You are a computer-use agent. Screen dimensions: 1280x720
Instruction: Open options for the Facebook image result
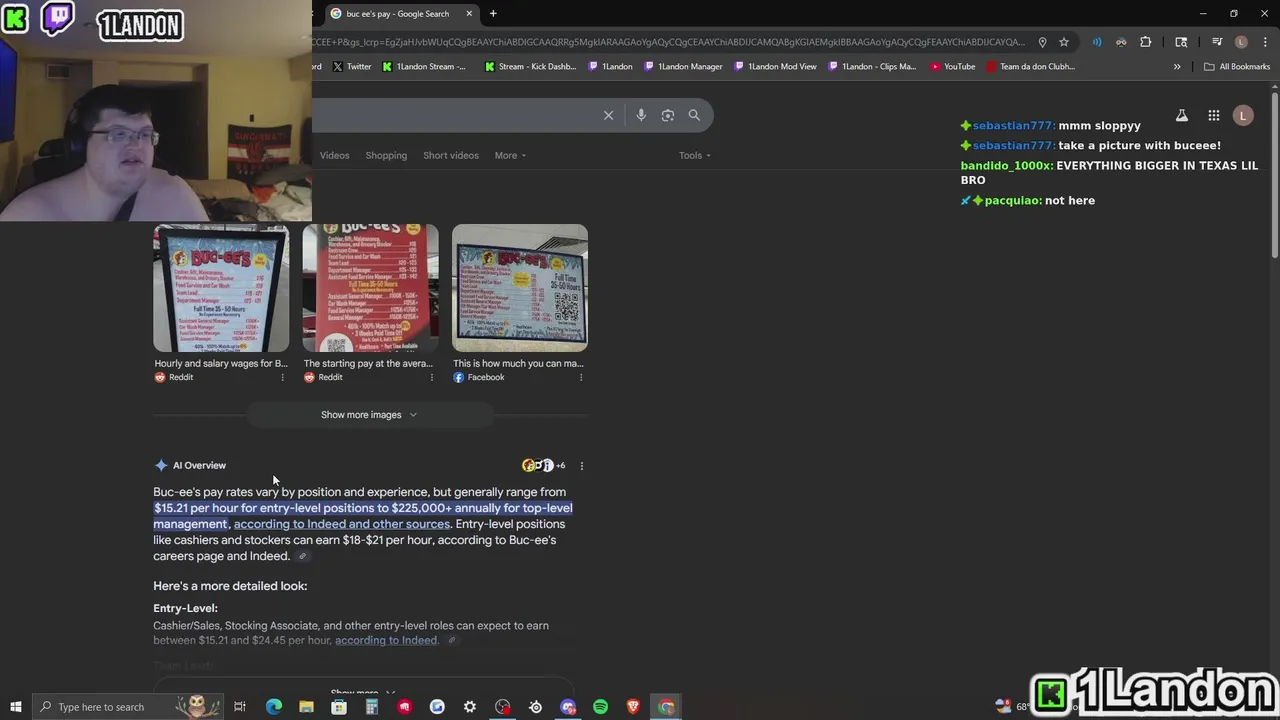point(581,377)
